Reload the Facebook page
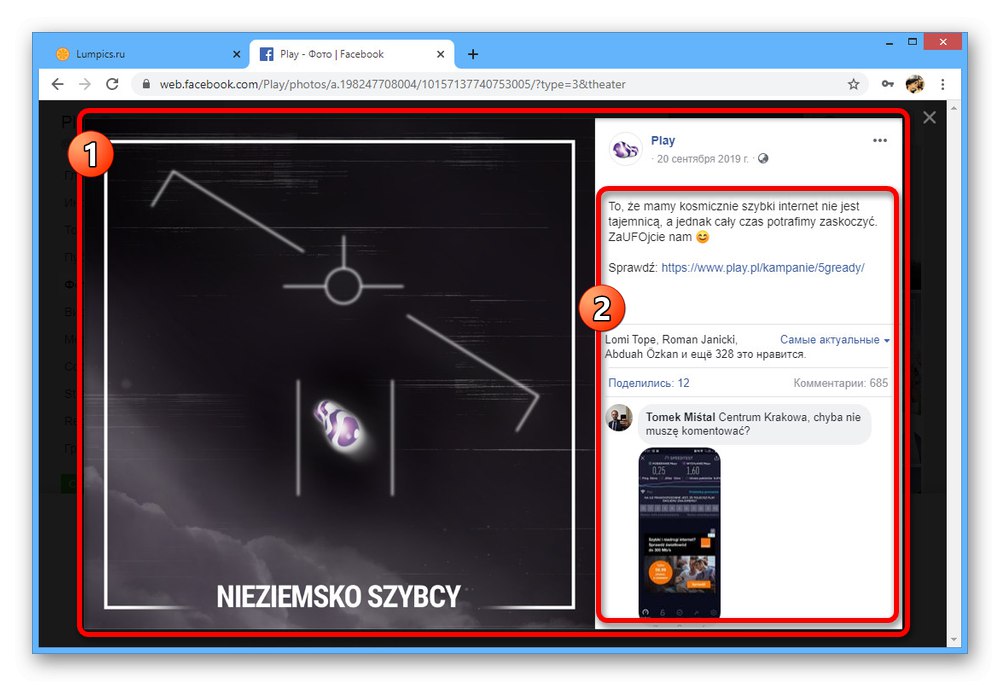1000x686 pixels. click(112, 84)
